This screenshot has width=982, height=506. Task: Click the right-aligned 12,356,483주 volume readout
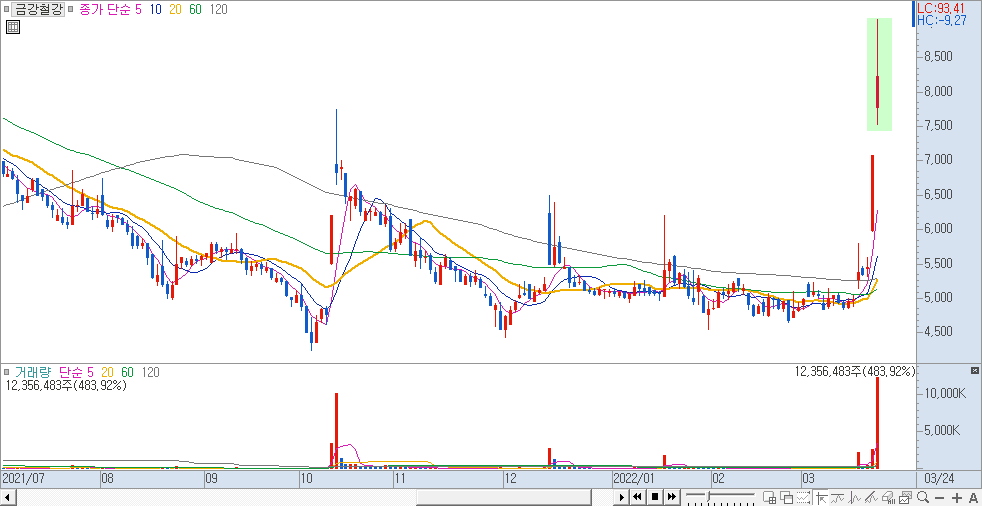click(x=855, y=372)
